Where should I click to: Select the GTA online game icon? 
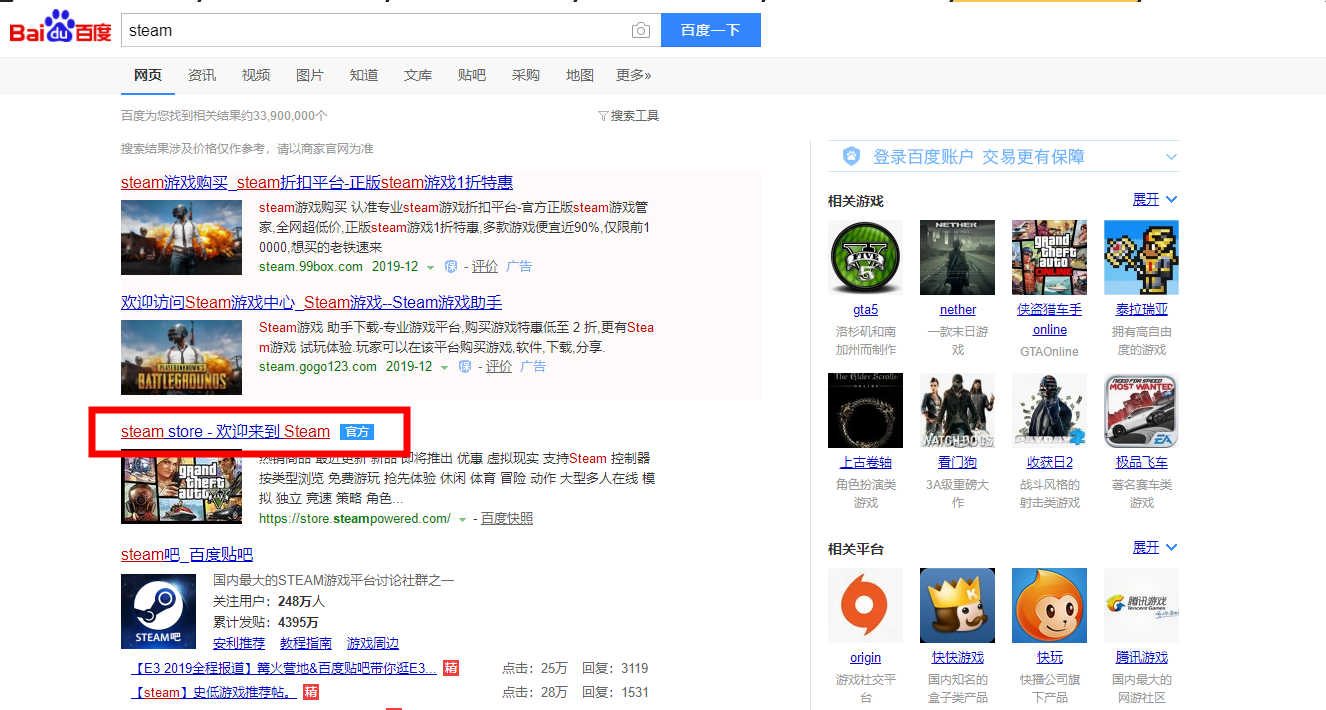[1049, 257]
